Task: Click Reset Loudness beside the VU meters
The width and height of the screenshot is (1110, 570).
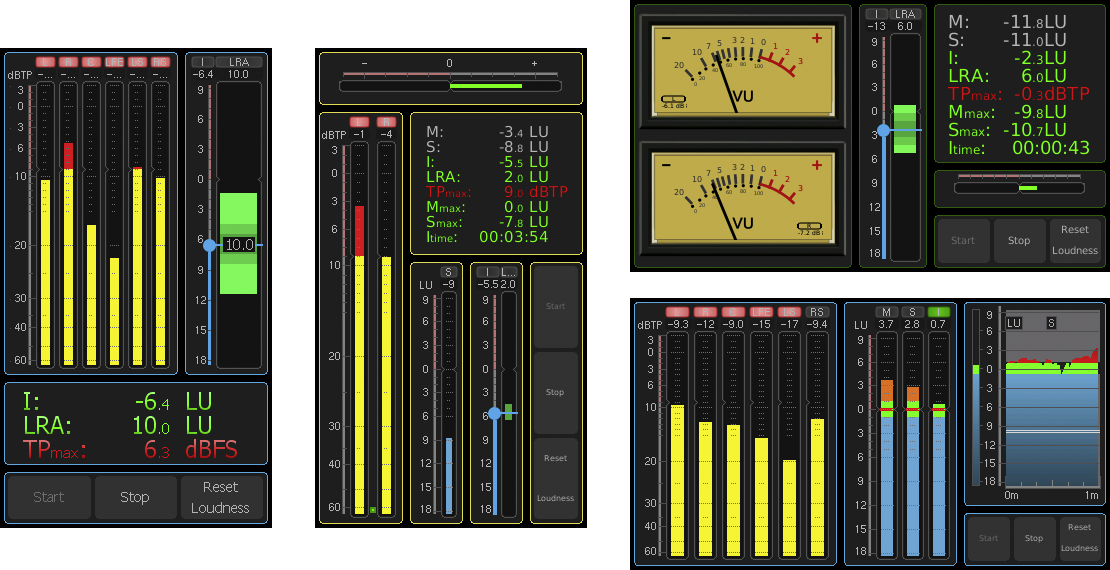Action: [x=1075, y=241]
